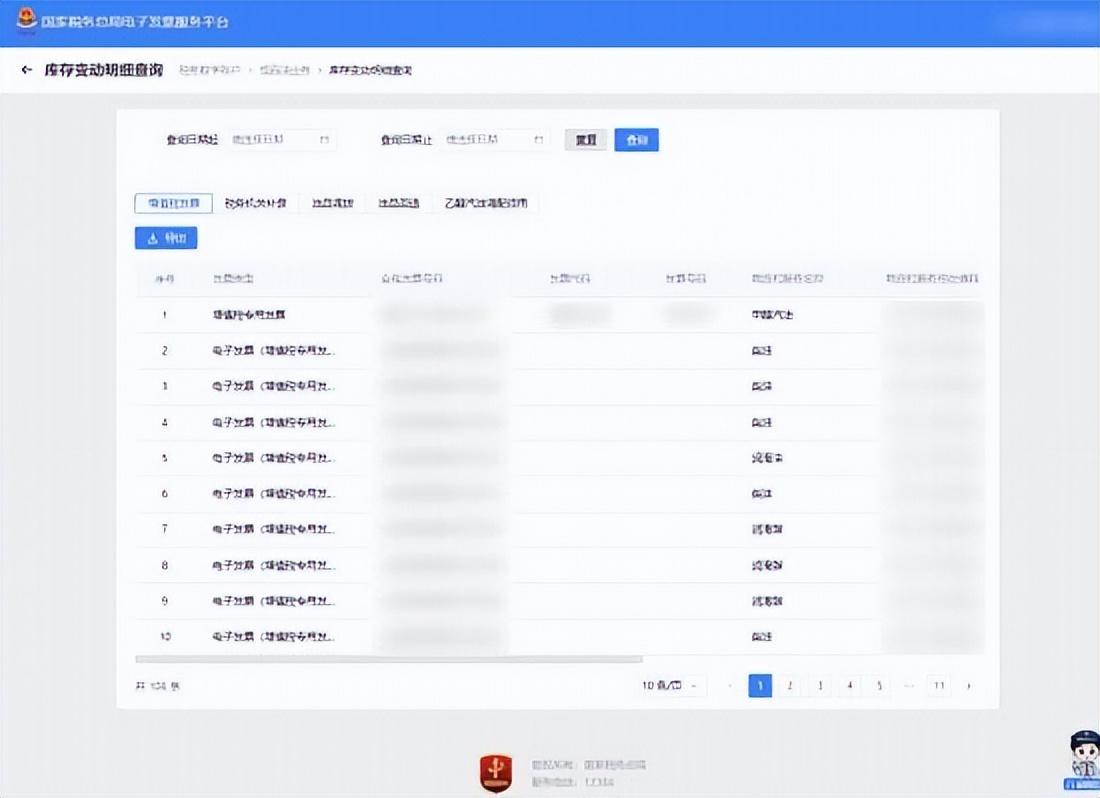
Task: Go to the next page arrow
Action: tap(969, 686)
